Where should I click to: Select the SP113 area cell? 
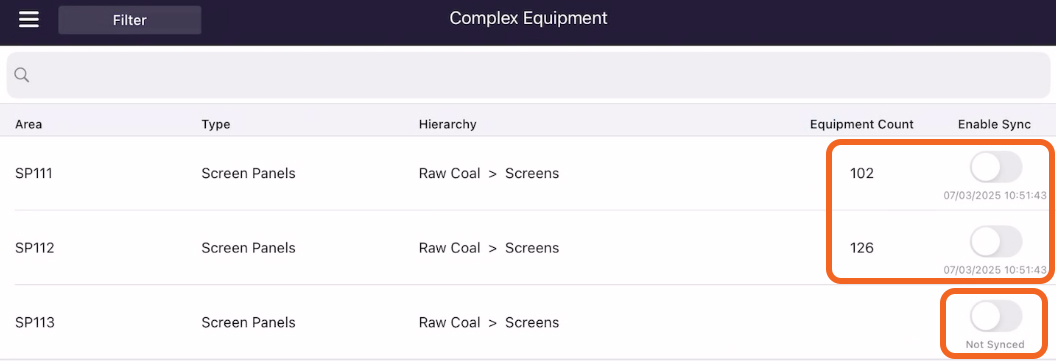point(34,322)
